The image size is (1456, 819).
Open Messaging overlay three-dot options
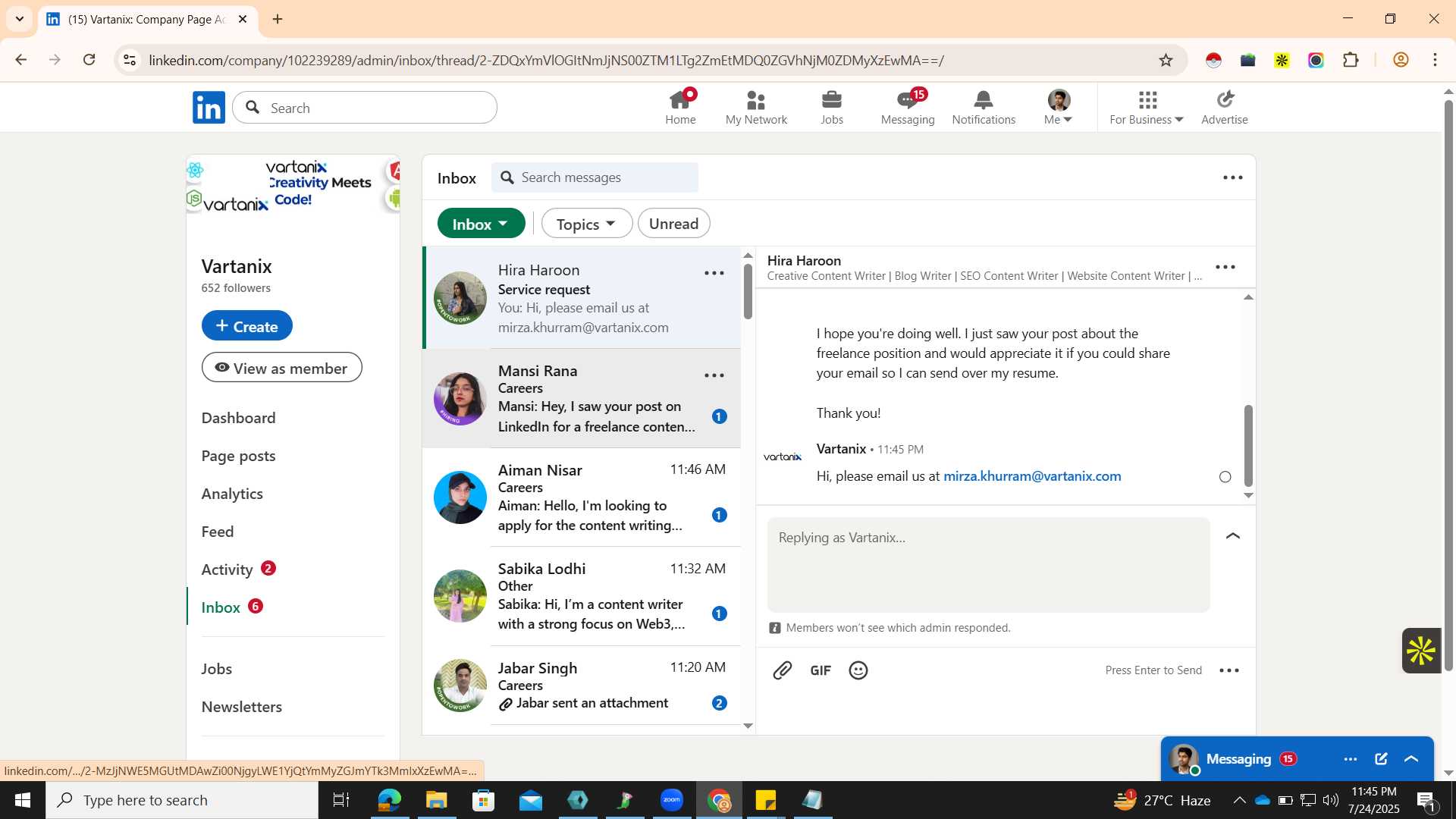click(x=1351, y=759)
